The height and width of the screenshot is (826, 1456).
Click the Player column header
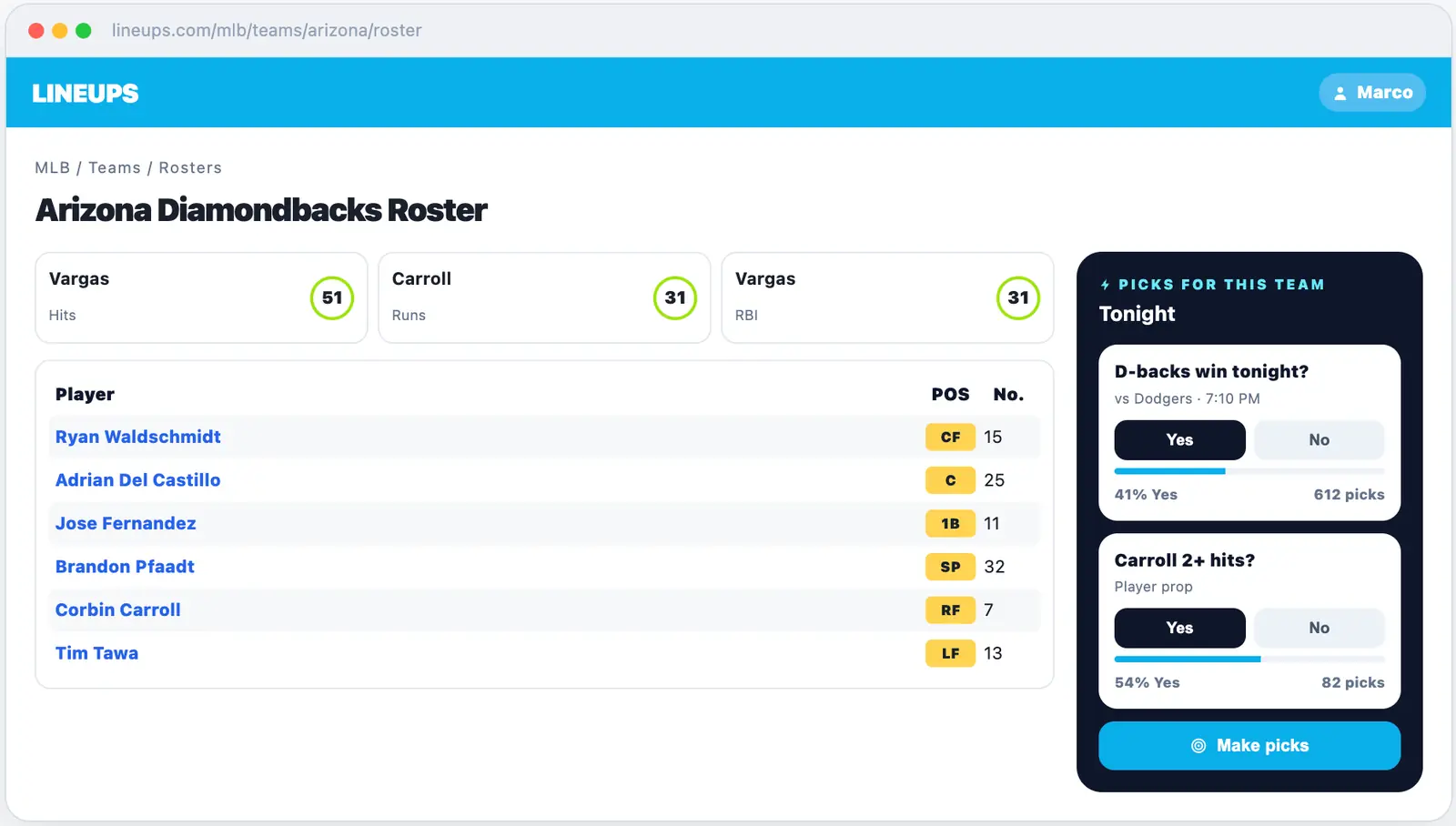tap(85, 394)
